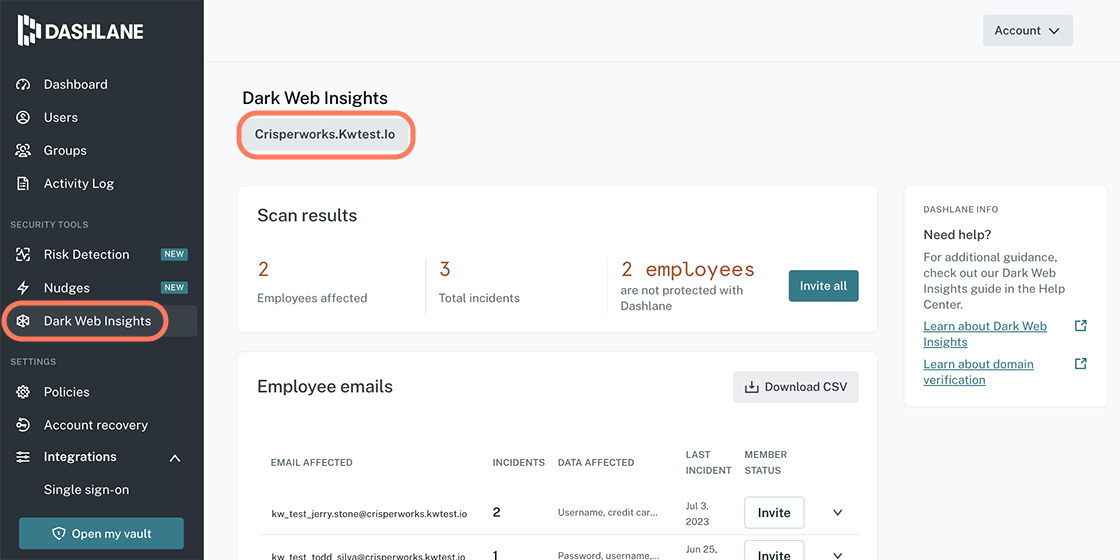The image size is (1120, 560).
Task: Expand the kw_test_todd_silva row chevron
Action: pyautogui.click(x=838, y=555)
